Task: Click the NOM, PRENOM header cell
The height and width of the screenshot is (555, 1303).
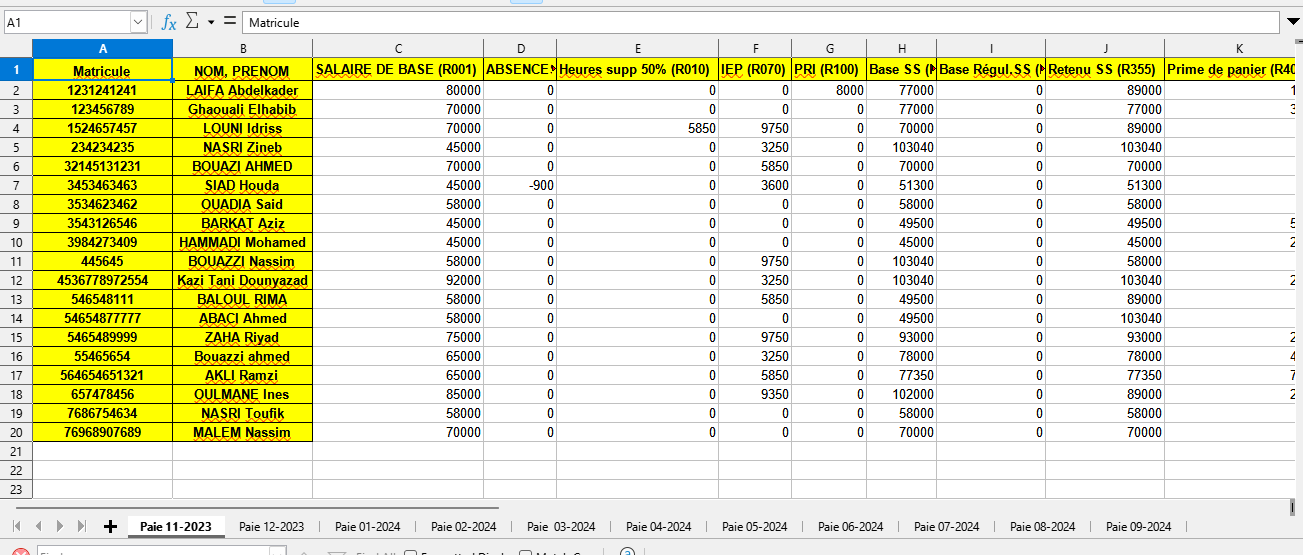Action: pyautogui.click(x=242, y=71)
